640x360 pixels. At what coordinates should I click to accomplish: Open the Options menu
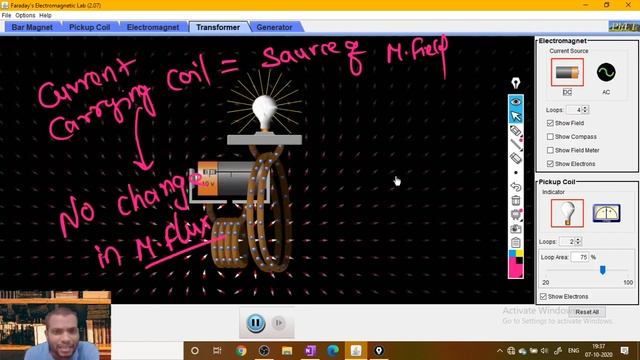point(25,15)
